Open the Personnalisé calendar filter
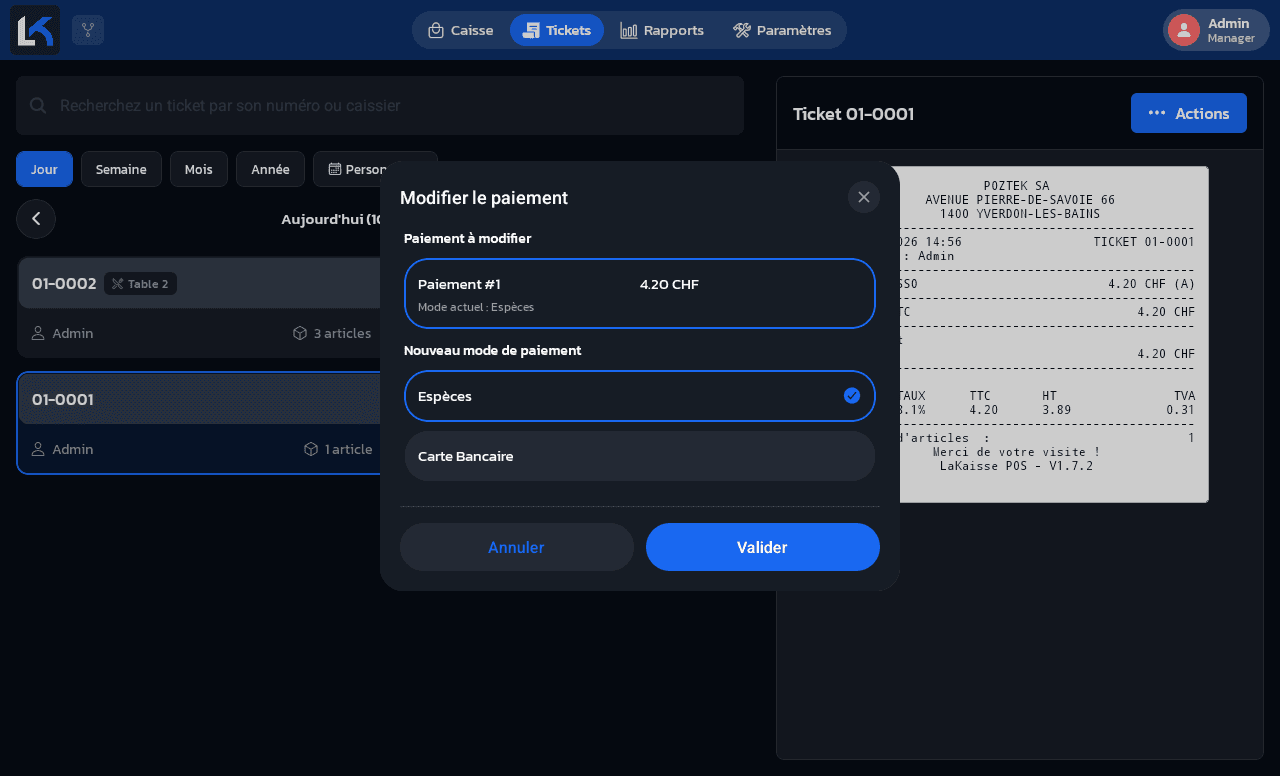The width and height of the screenshot is (1280, 776). (x=375, y=169)
